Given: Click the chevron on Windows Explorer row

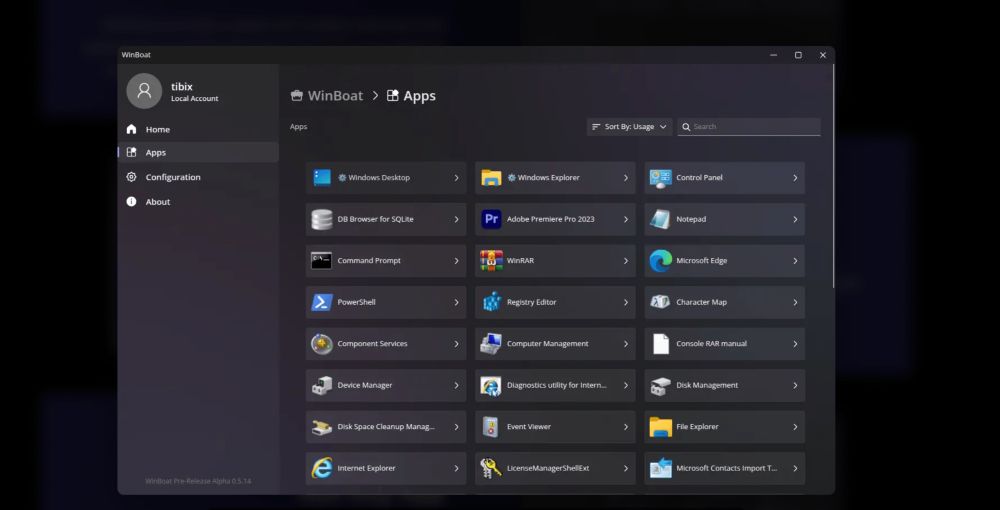Looking at the screenshot, I should click(626, 178).
